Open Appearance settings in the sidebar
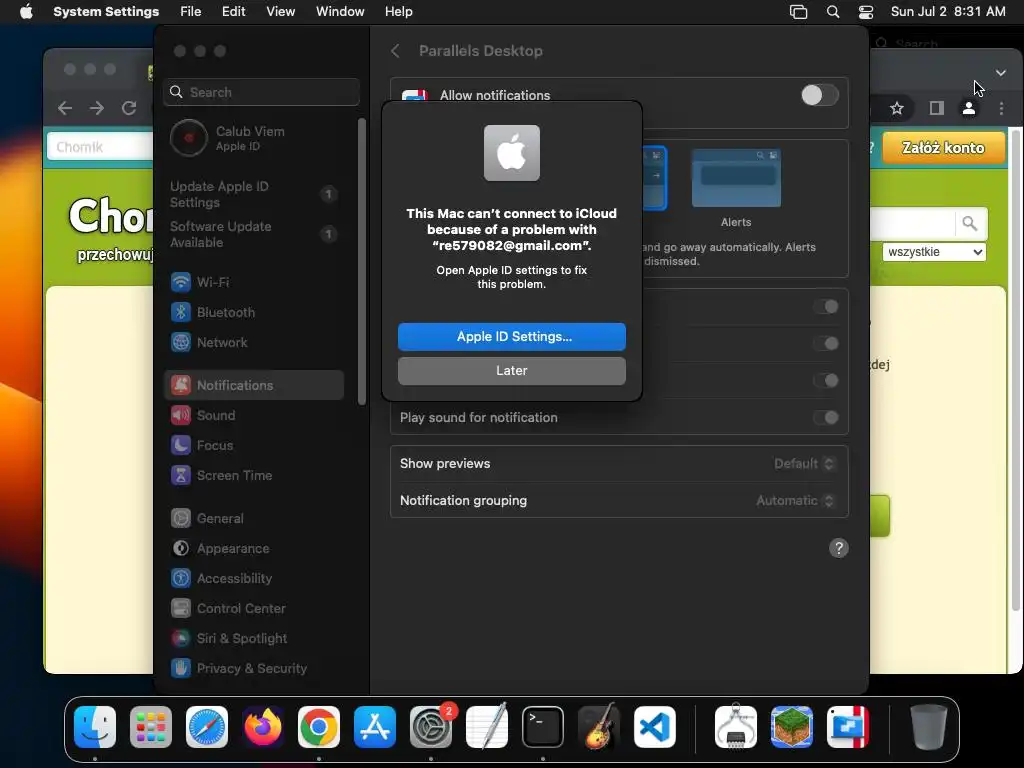This screenshot has width=1024, height=768. coord(253,549)
